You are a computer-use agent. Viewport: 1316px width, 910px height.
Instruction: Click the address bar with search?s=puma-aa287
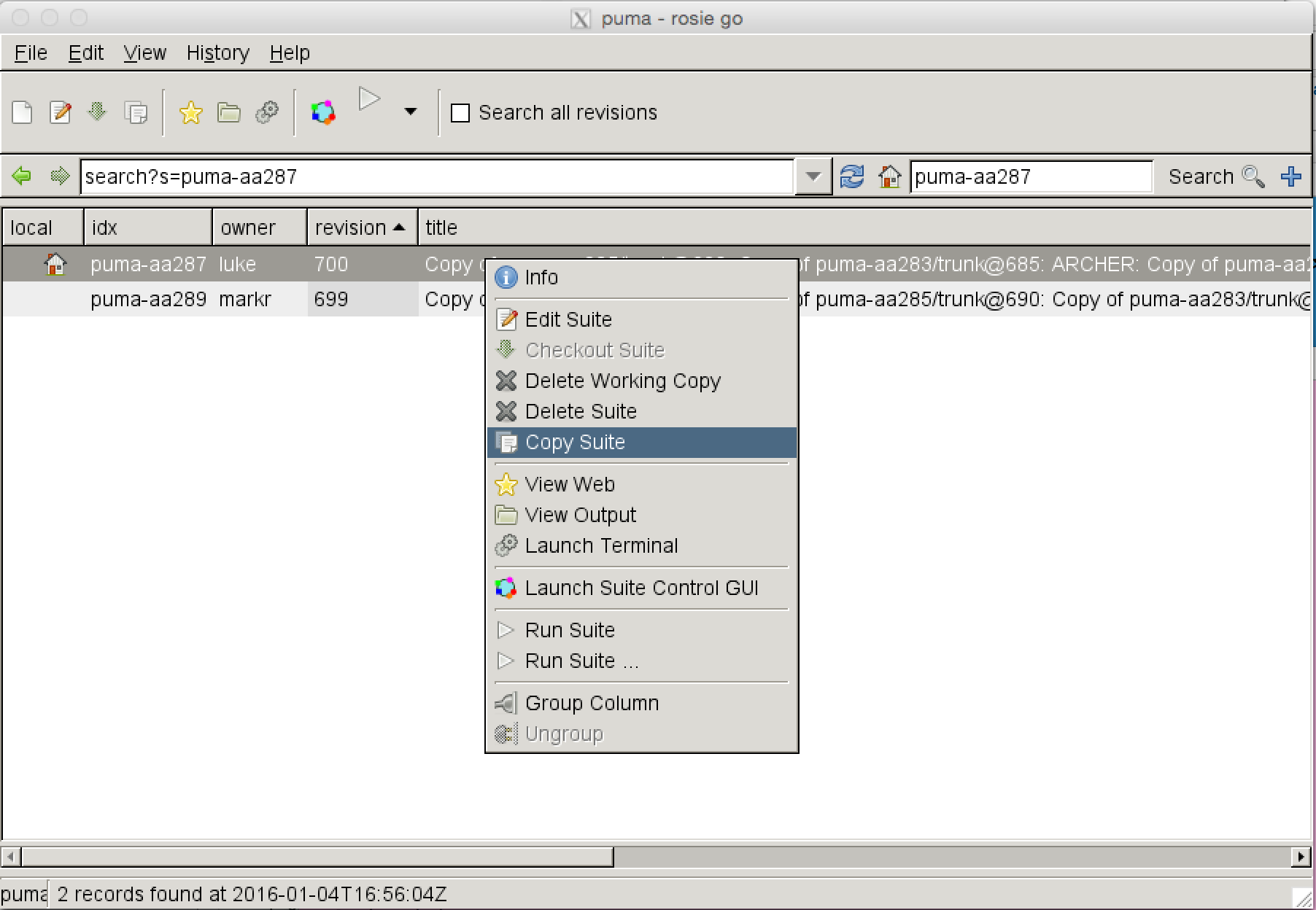point(436,176)
